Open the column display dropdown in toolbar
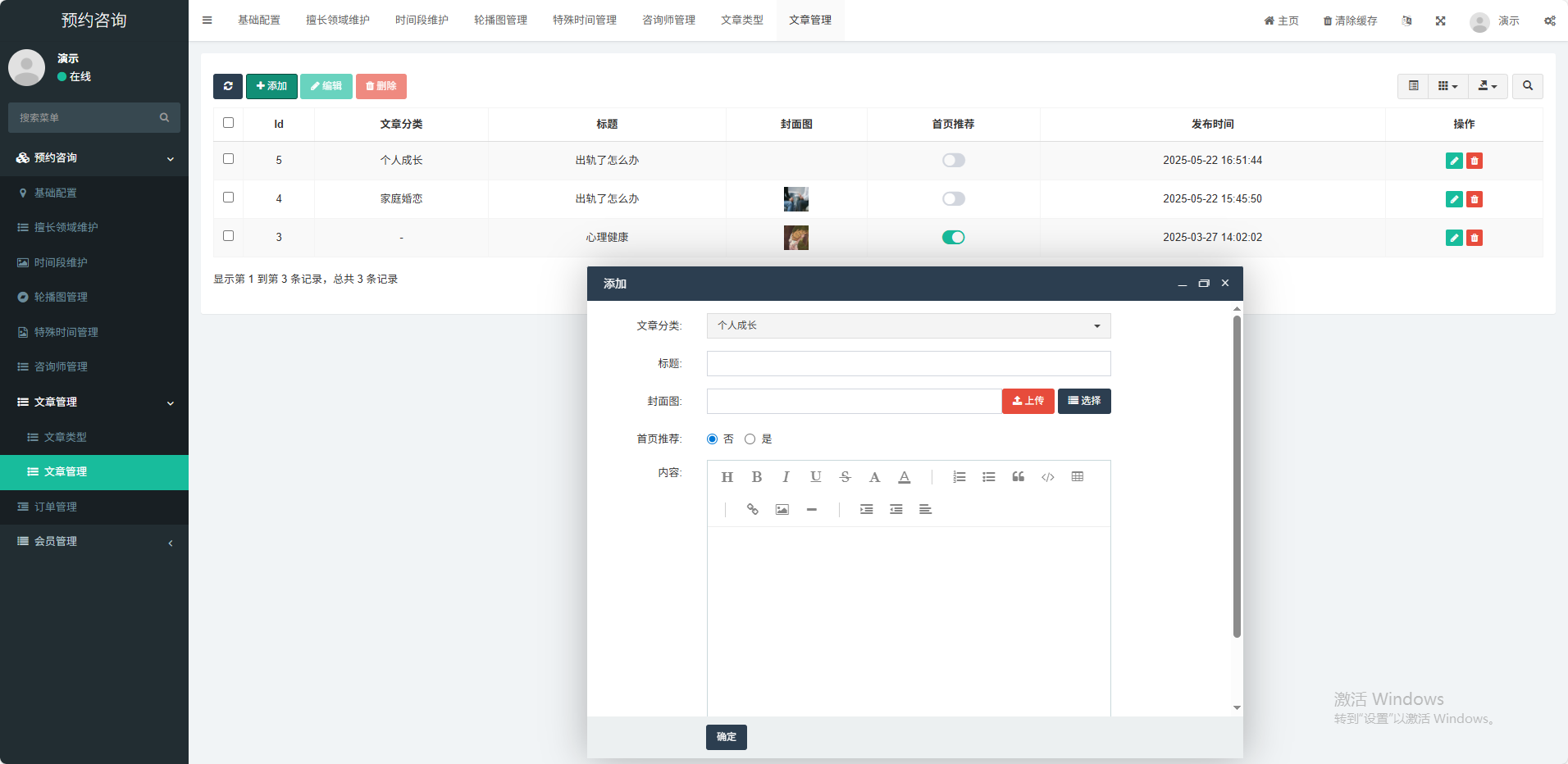The image size is (1568, 764). [x=1447, y=86]
